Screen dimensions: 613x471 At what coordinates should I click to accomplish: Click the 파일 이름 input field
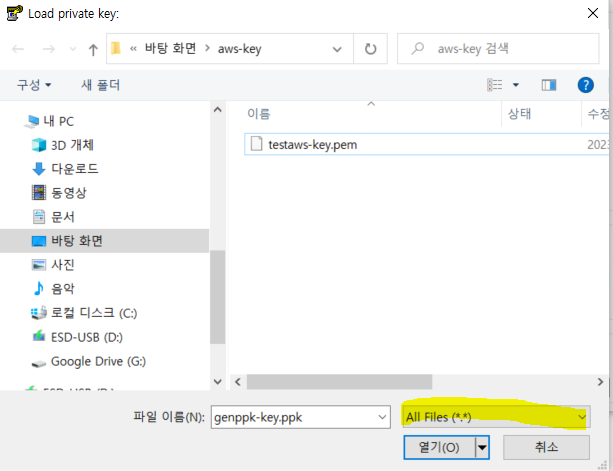point(300,417)
